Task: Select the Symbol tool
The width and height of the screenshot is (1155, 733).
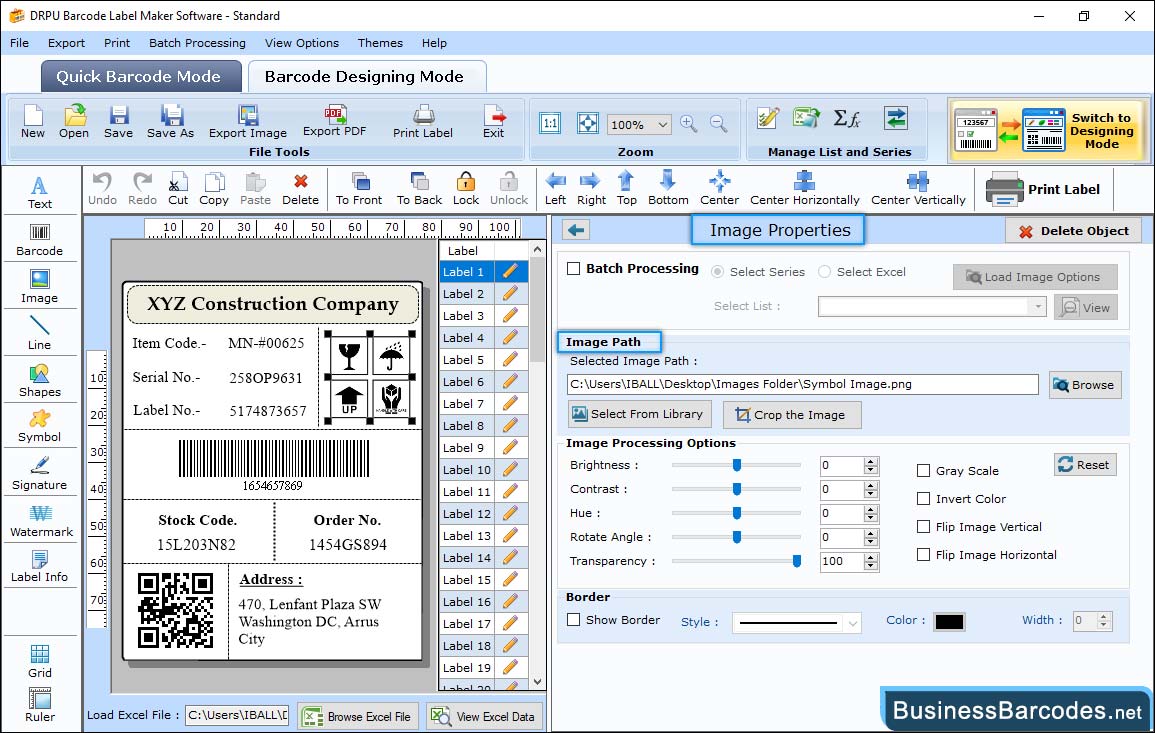Action: (40, 426)
